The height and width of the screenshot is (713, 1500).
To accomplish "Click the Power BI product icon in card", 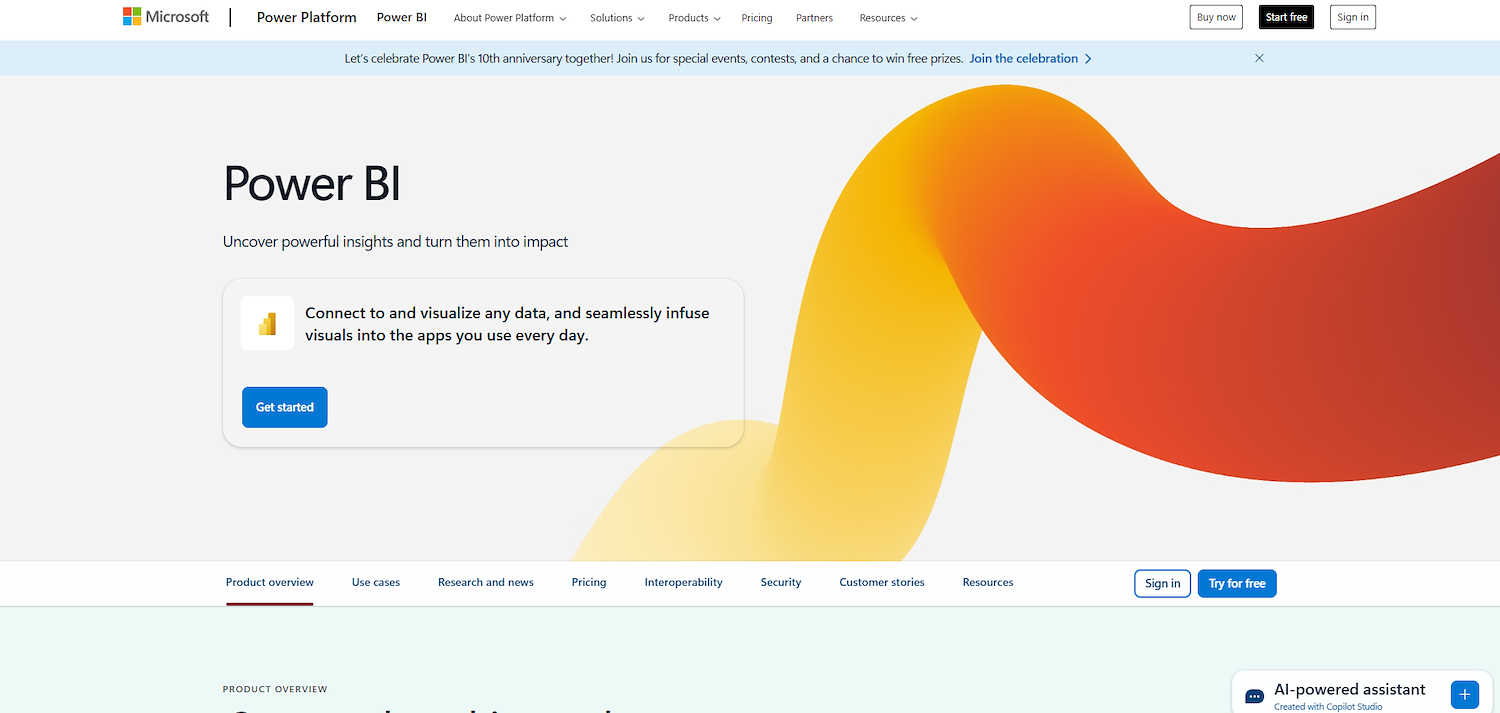I will coord(267,323).
